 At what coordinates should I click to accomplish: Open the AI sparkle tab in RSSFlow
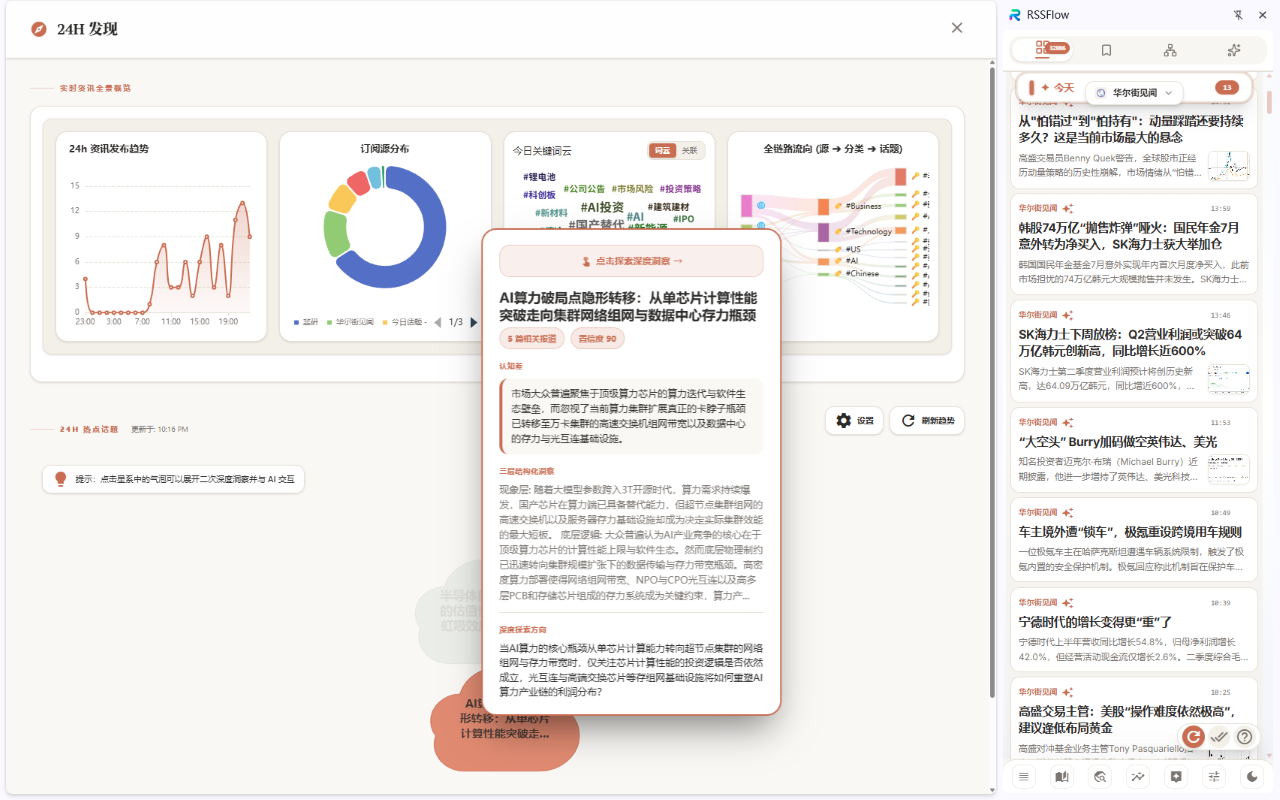click(1233, 49)
